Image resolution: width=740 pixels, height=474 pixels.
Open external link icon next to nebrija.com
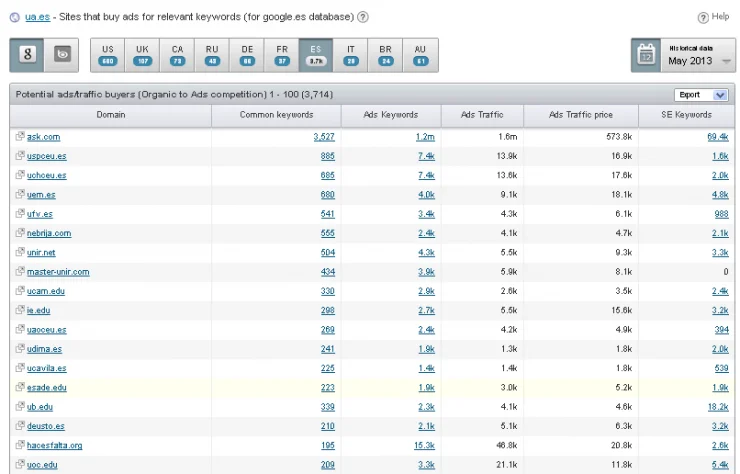click(20, 233)
